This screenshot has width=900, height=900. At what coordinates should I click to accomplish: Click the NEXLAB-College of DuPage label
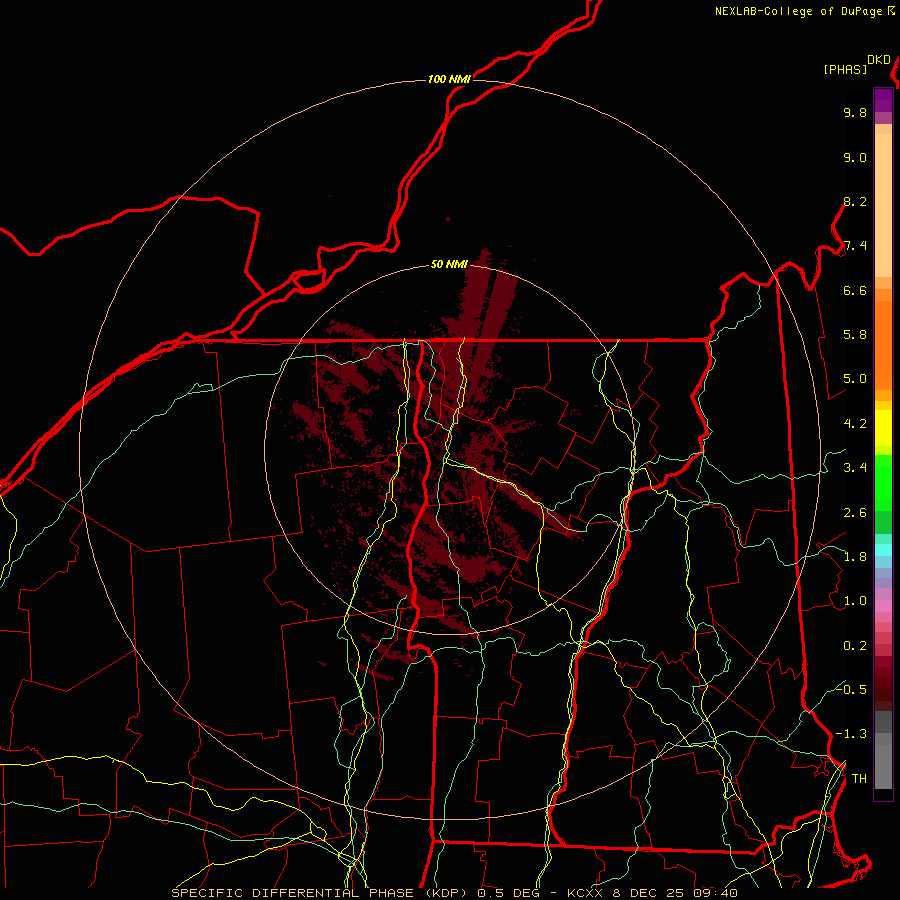pyautogui.click(x=798, y=11)
